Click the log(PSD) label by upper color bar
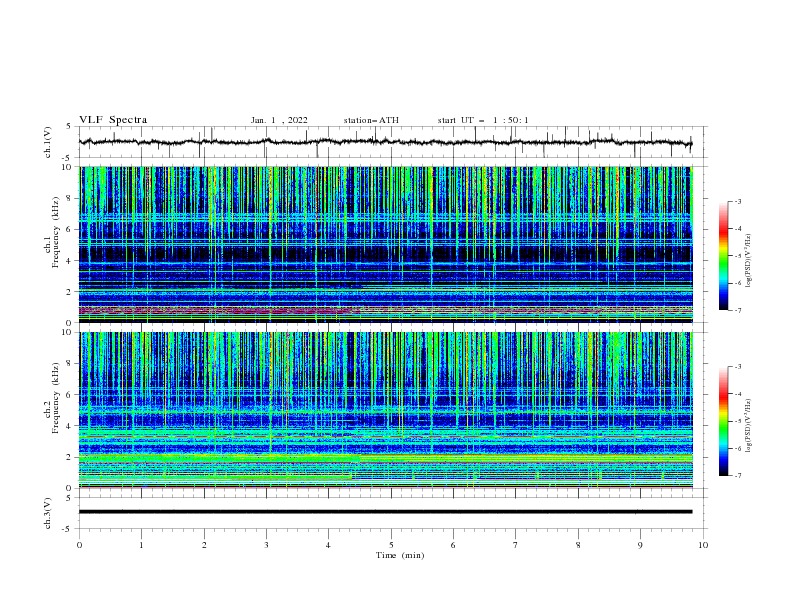Viewport: 792px width, 612px height. [750, 261]
